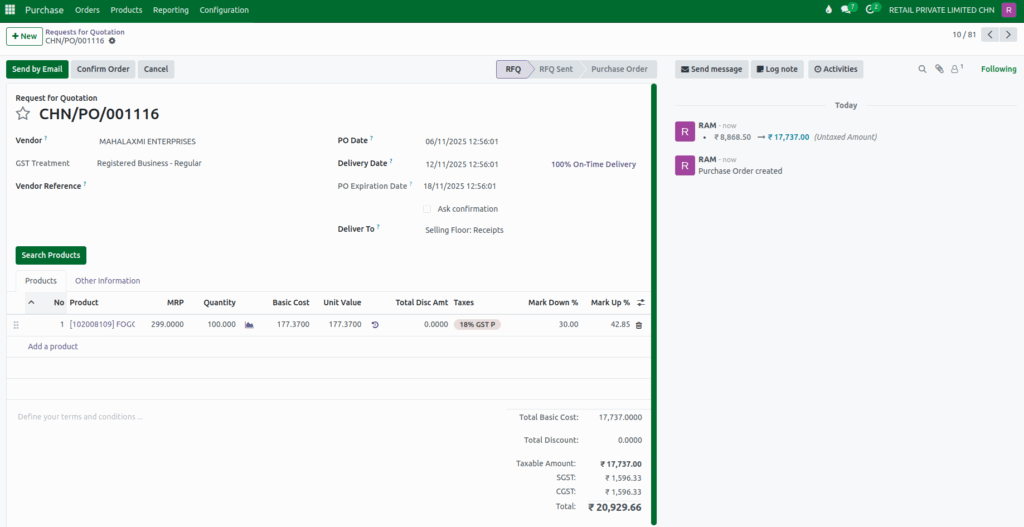Viewport: 1024px width, 527px height.
Task: Show followers person icon
Action: coord(957,68)
